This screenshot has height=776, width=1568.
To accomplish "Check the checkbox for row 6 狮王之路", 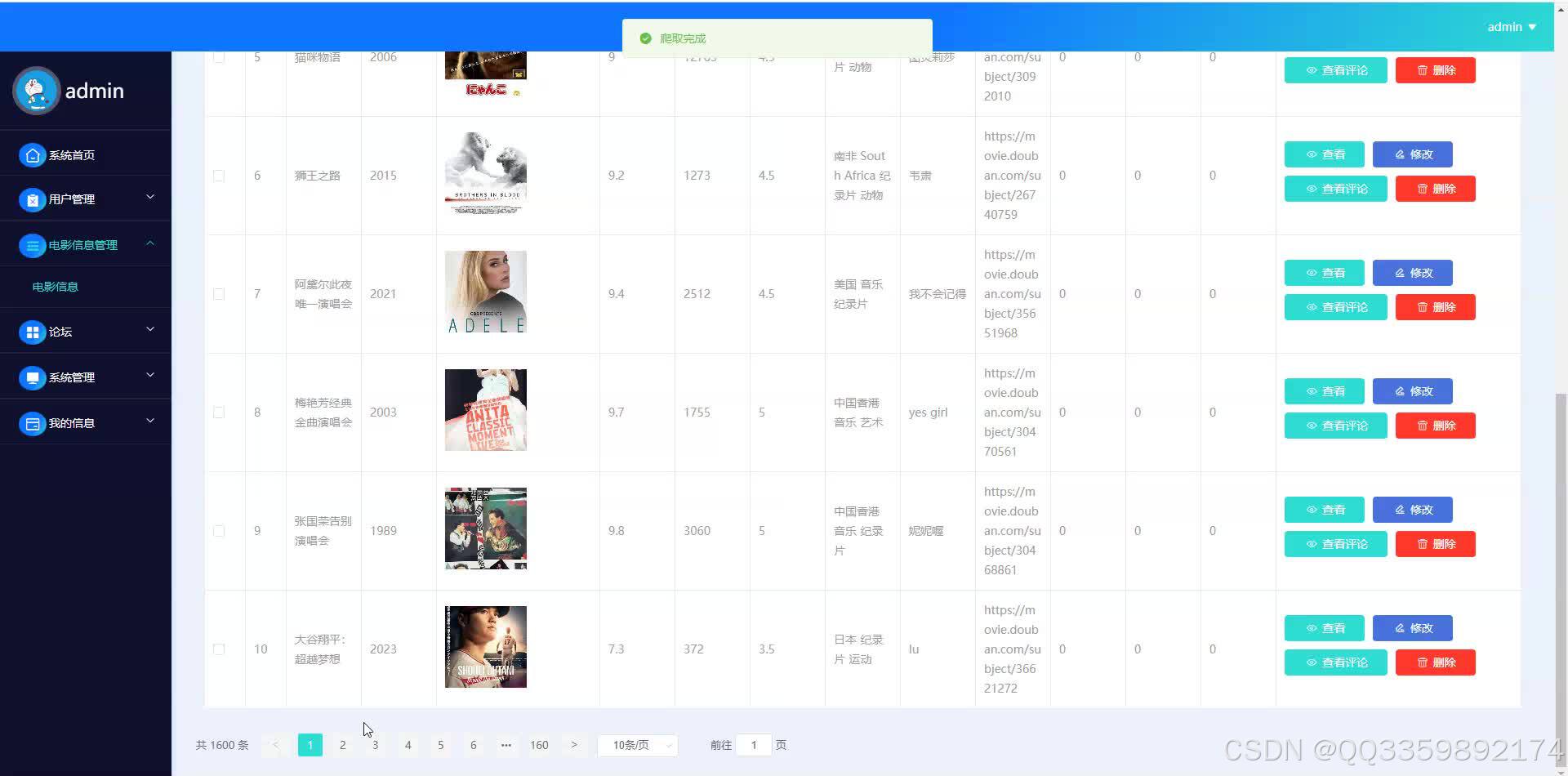I will coord(219,176).
